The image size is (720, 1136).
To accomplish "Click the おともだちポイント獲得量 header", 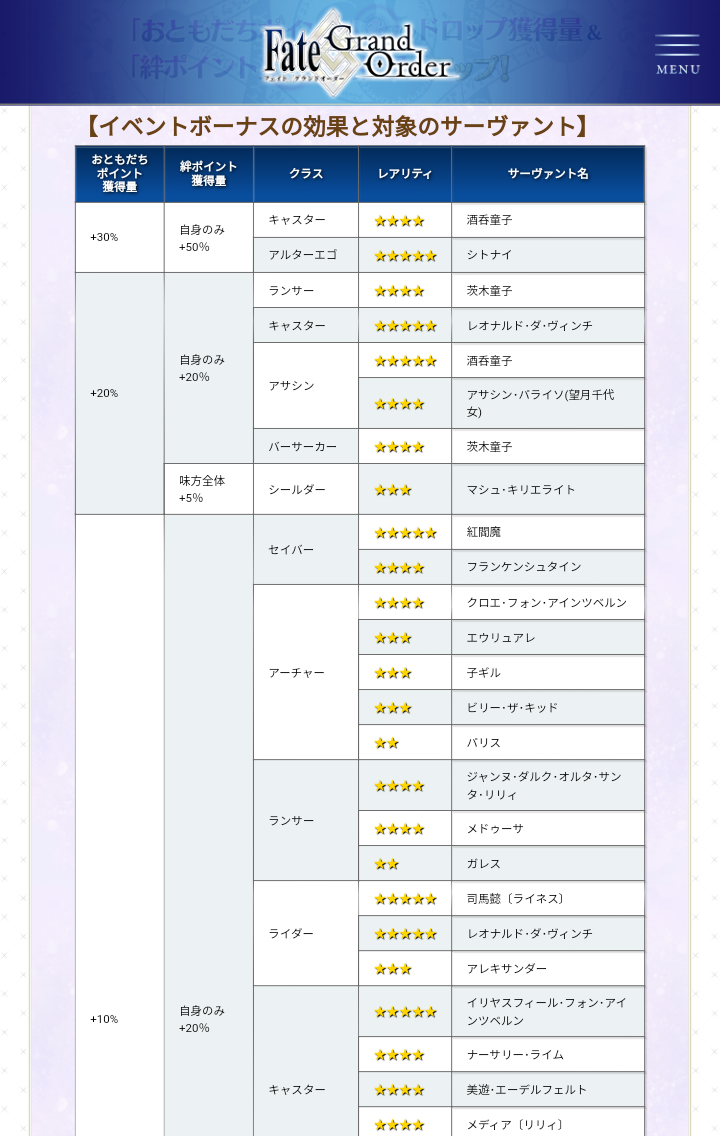I will 120,174.
